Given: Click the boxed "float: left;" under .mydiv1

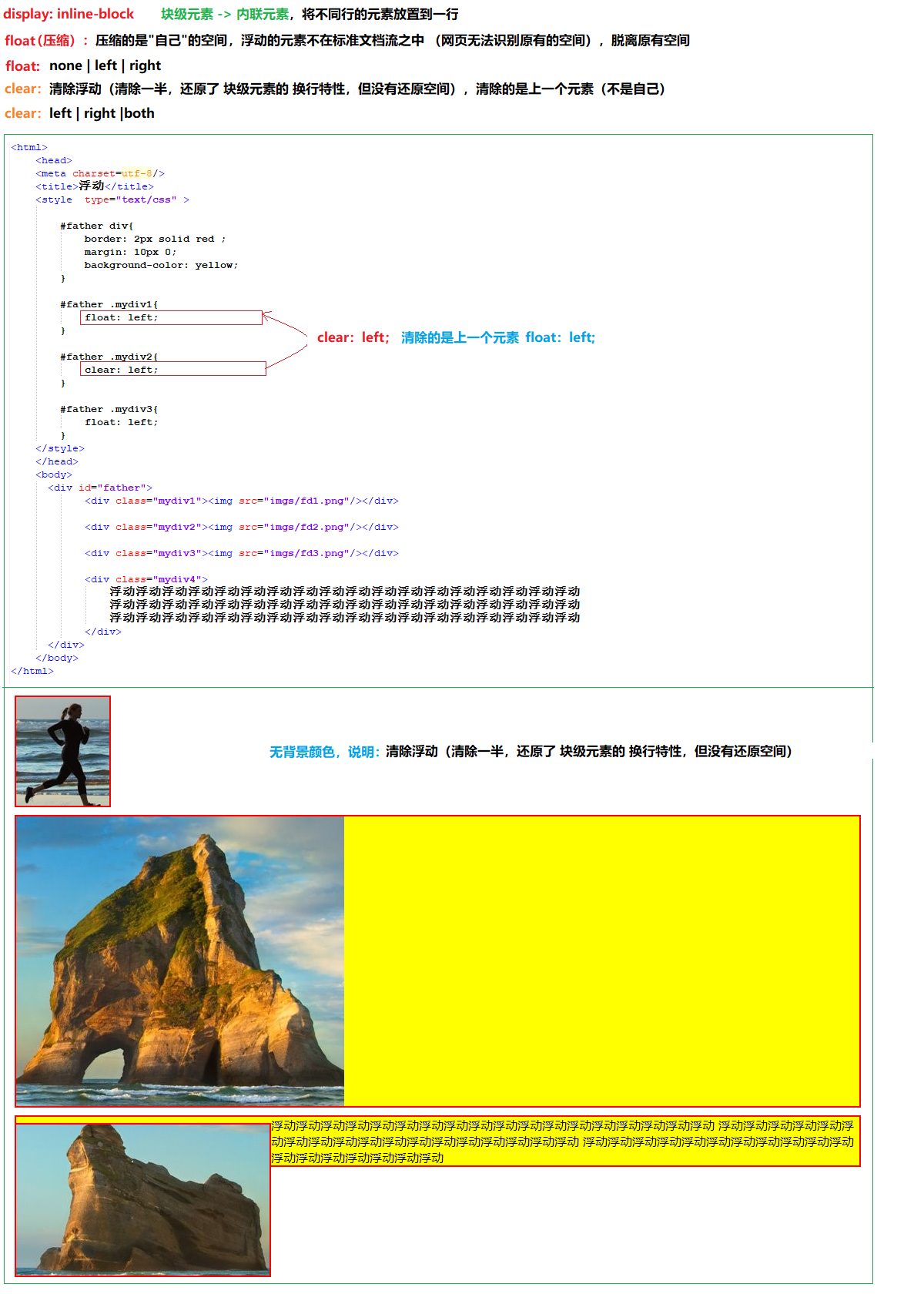Looking at the screenshot, I should click(171, 318).
